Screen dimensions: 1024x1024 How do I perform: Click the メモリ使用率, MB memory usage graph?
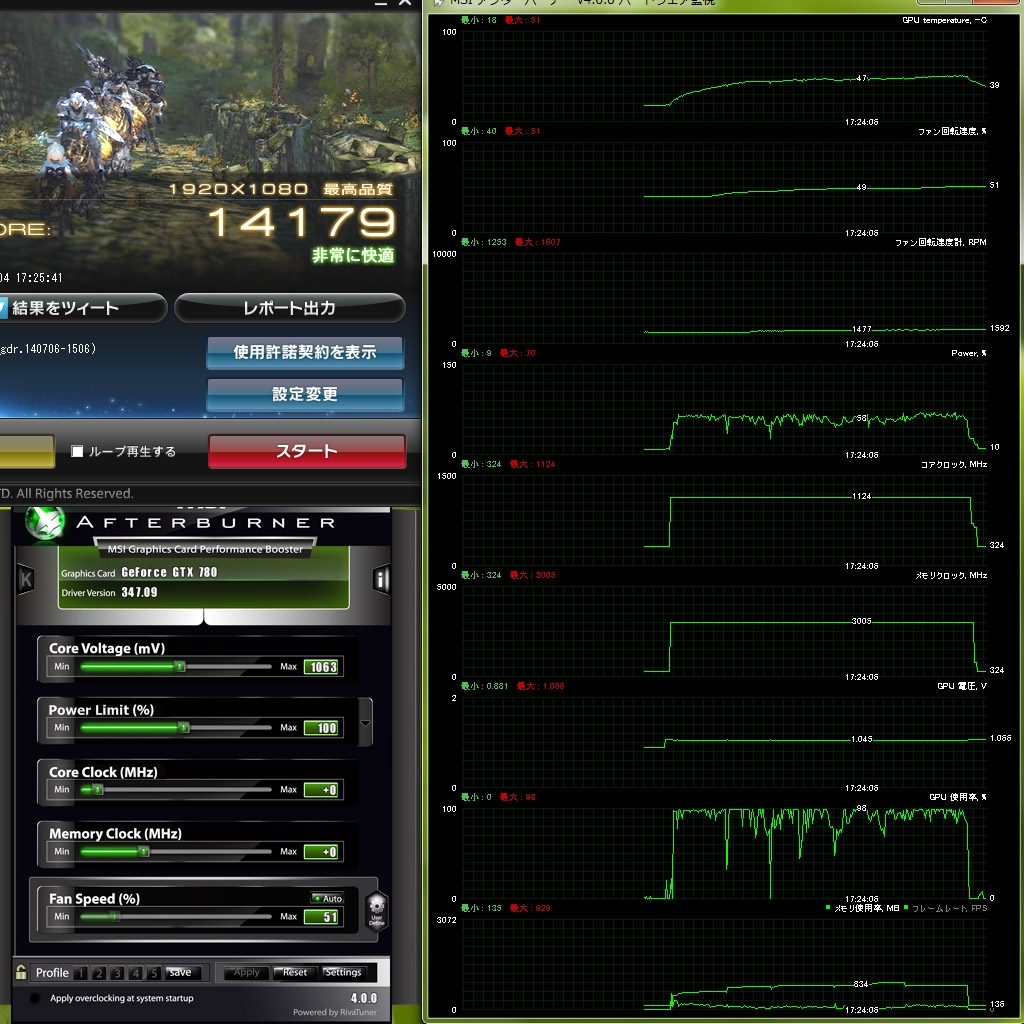coord(724,965)
